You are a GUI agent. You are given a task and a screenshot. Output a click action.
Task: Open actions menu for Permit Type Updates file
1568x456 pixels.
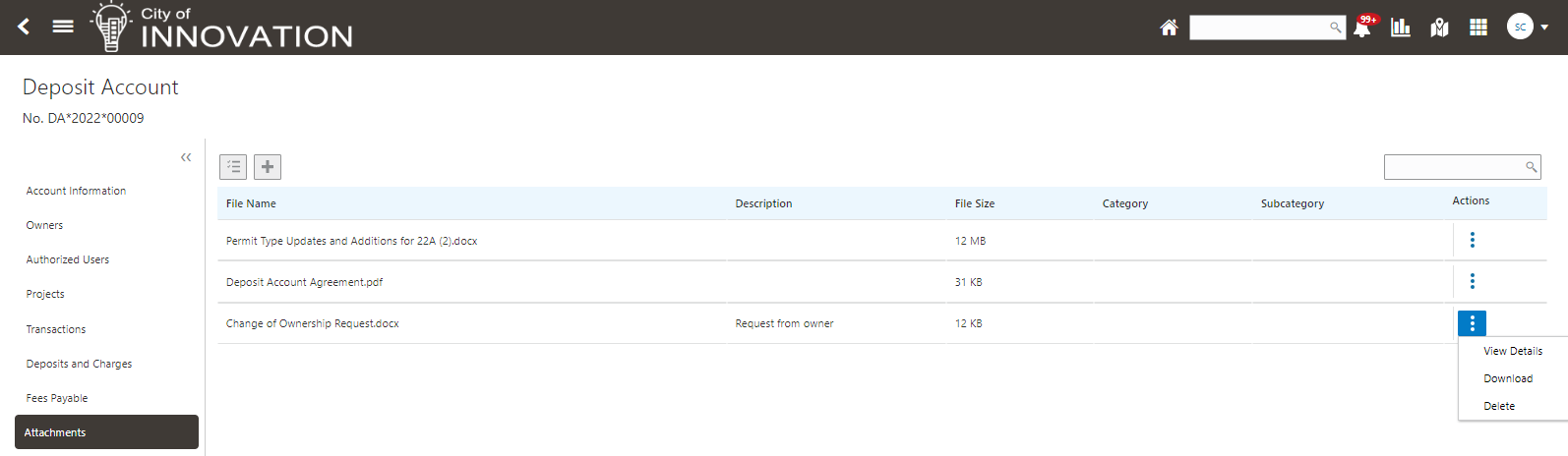(x=1472, y=240)
